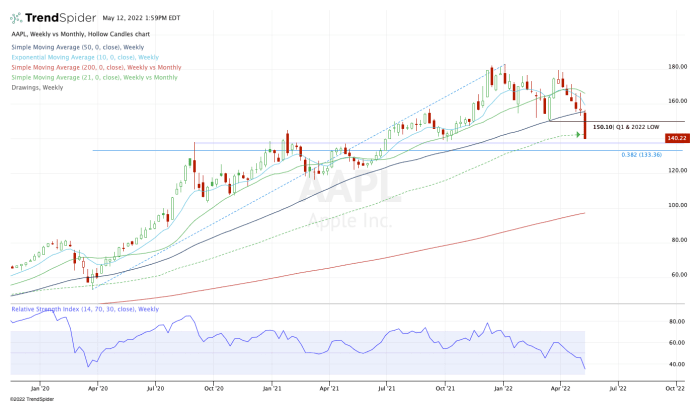
Task: Click the RSI 80.00 axis label
Action: tap(677, 321)
